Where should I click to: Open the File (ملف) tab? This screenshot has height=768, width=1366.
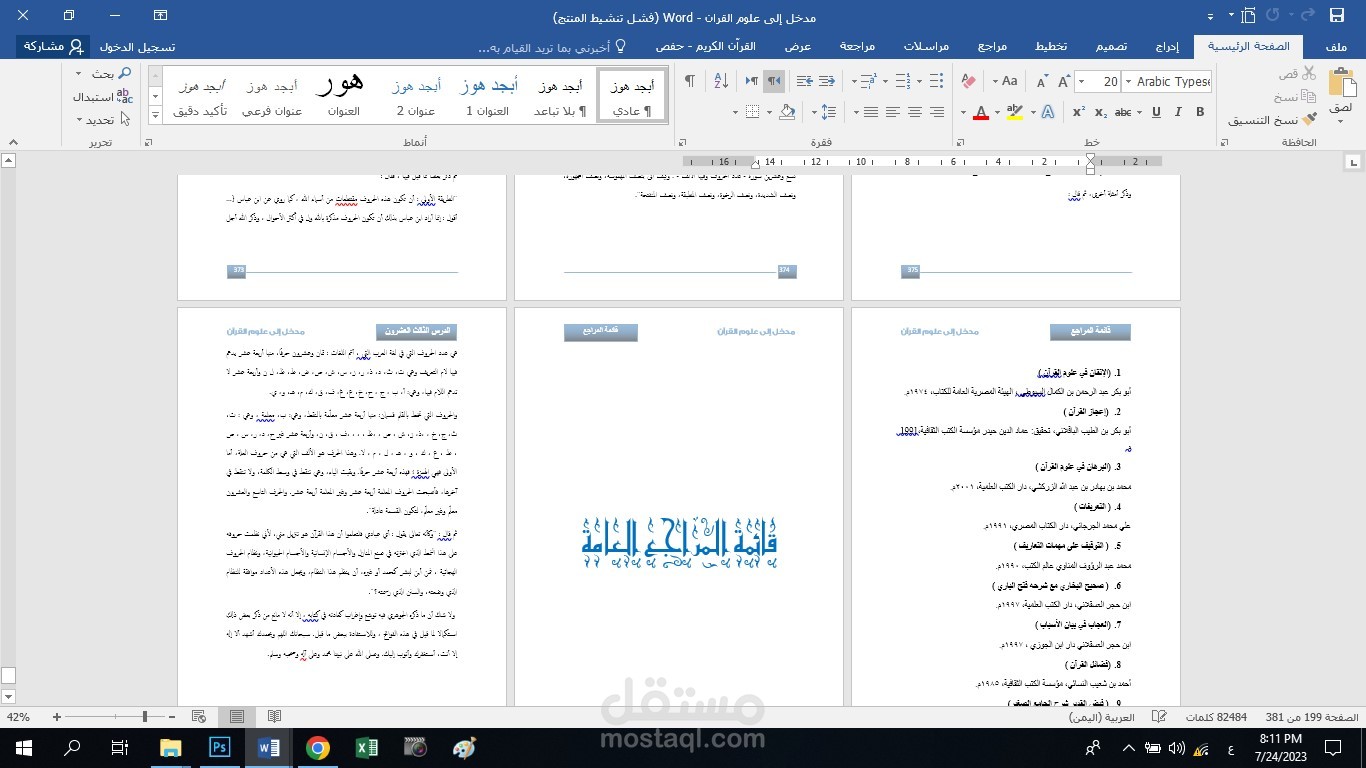[1336, 47]
